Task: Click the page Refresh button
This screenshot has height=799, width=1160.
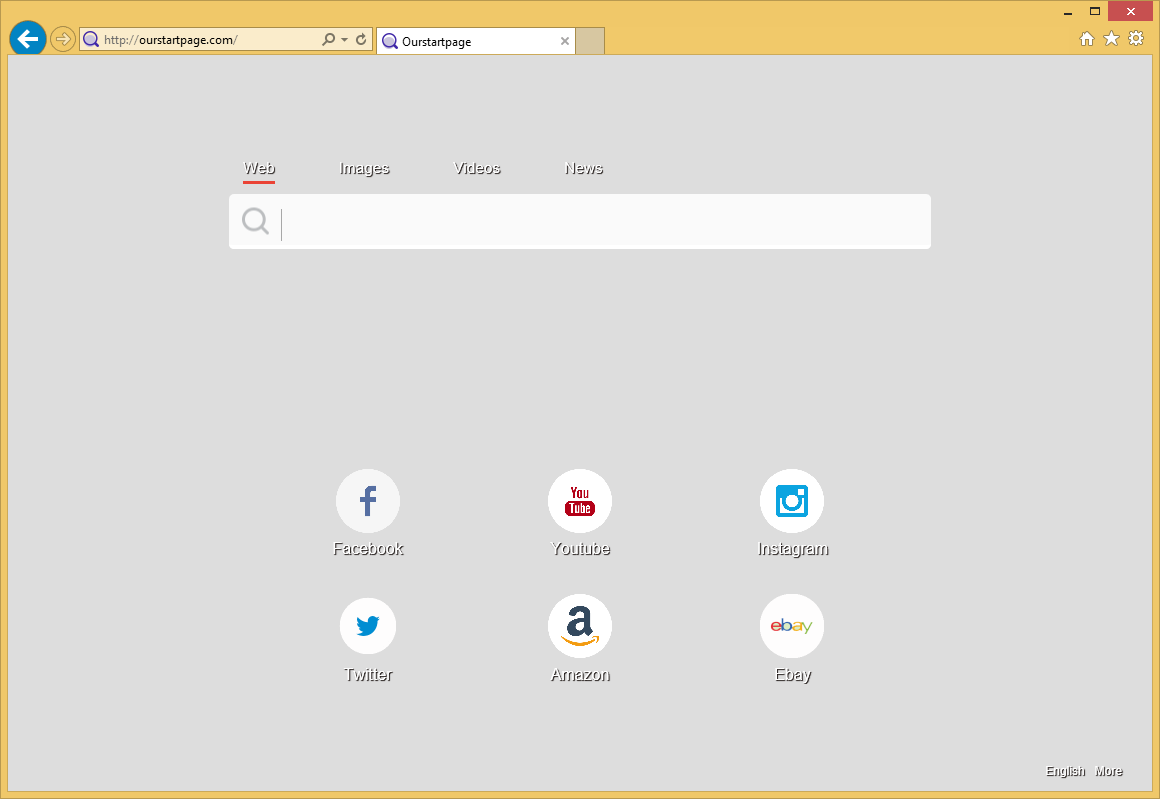Action: pos(361,39)
